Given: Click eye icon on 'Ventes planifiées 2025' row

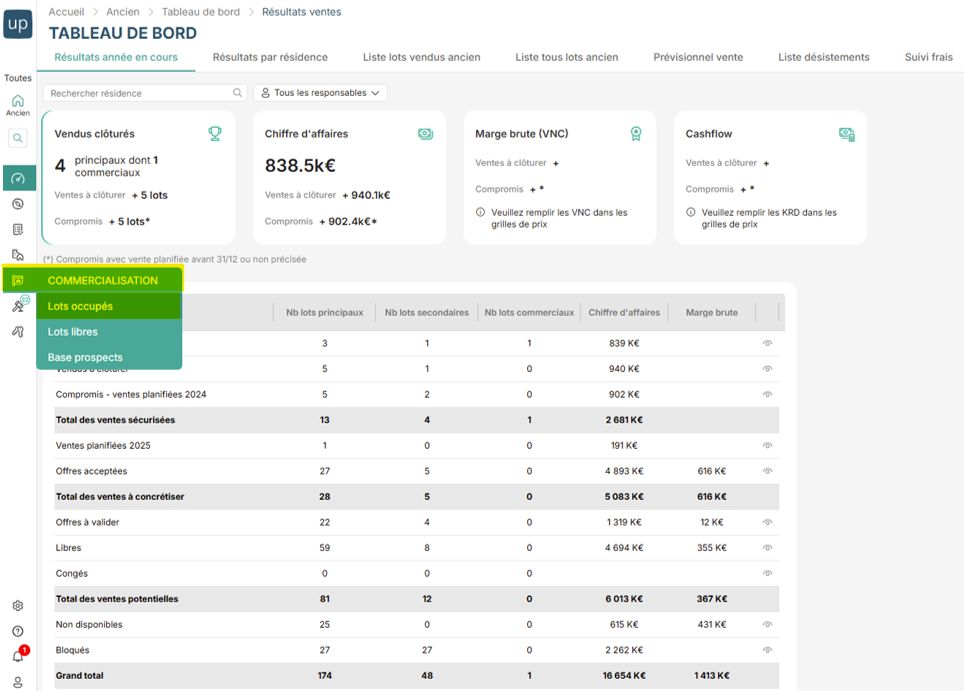Looking at the screenshot, I should pyautogui.click(x=767, y=445).
